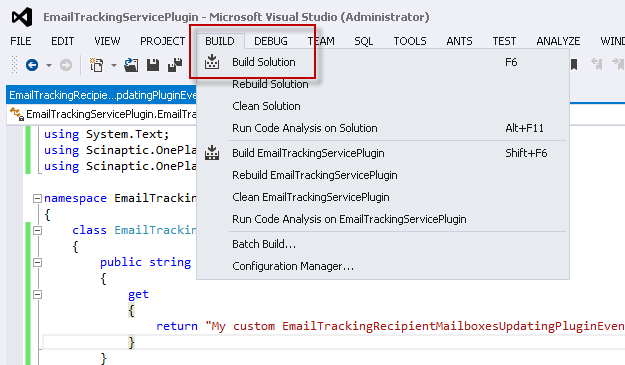The height and width of the screenshot is (365, 625).
Task: Click the Navigate Backward arrow icon
Action: point(32,65)
